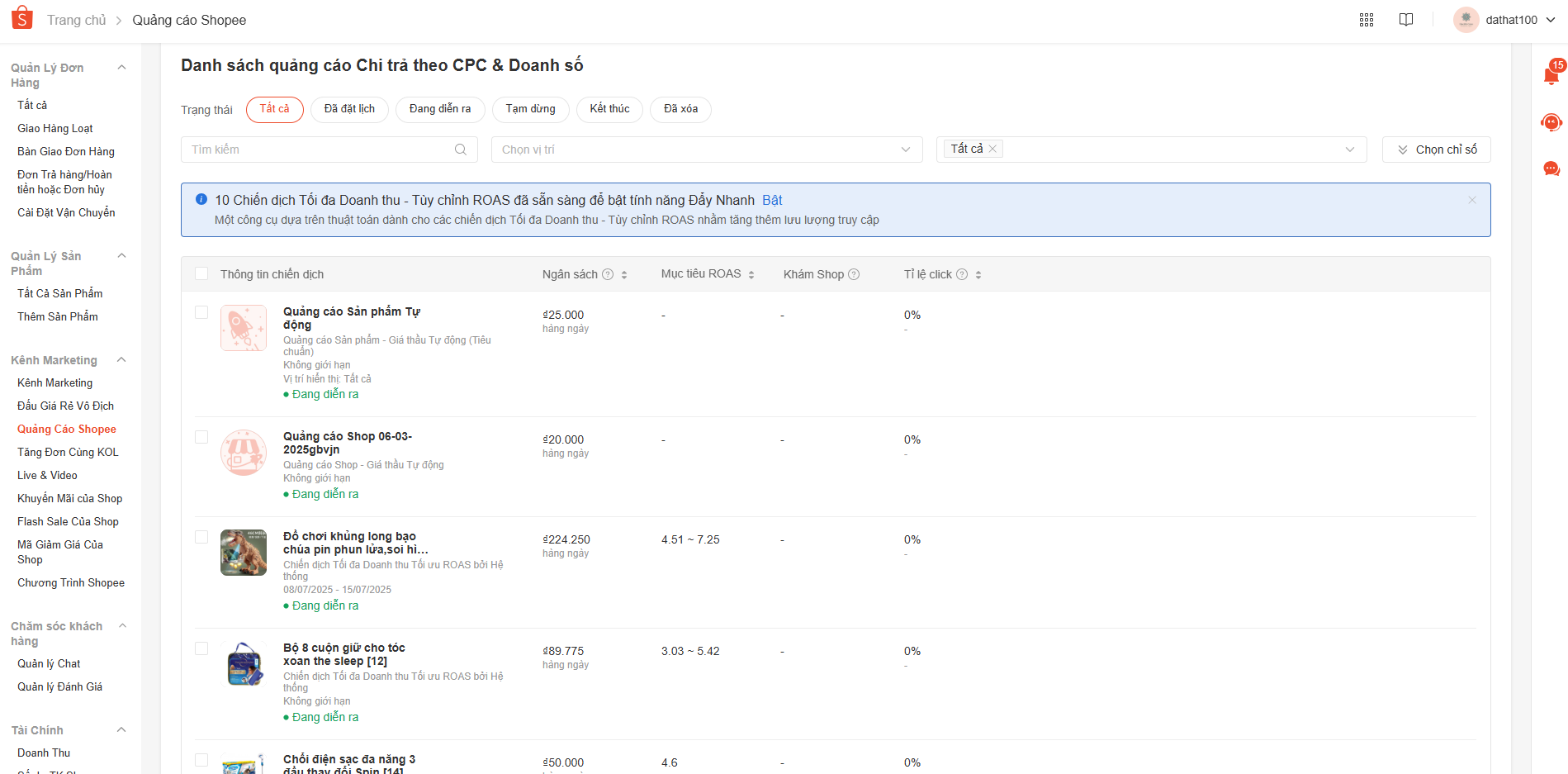Open the customer support headset icon
Screen dimensions: 1568x774
pyautogui.click(x=1551, y=122)
